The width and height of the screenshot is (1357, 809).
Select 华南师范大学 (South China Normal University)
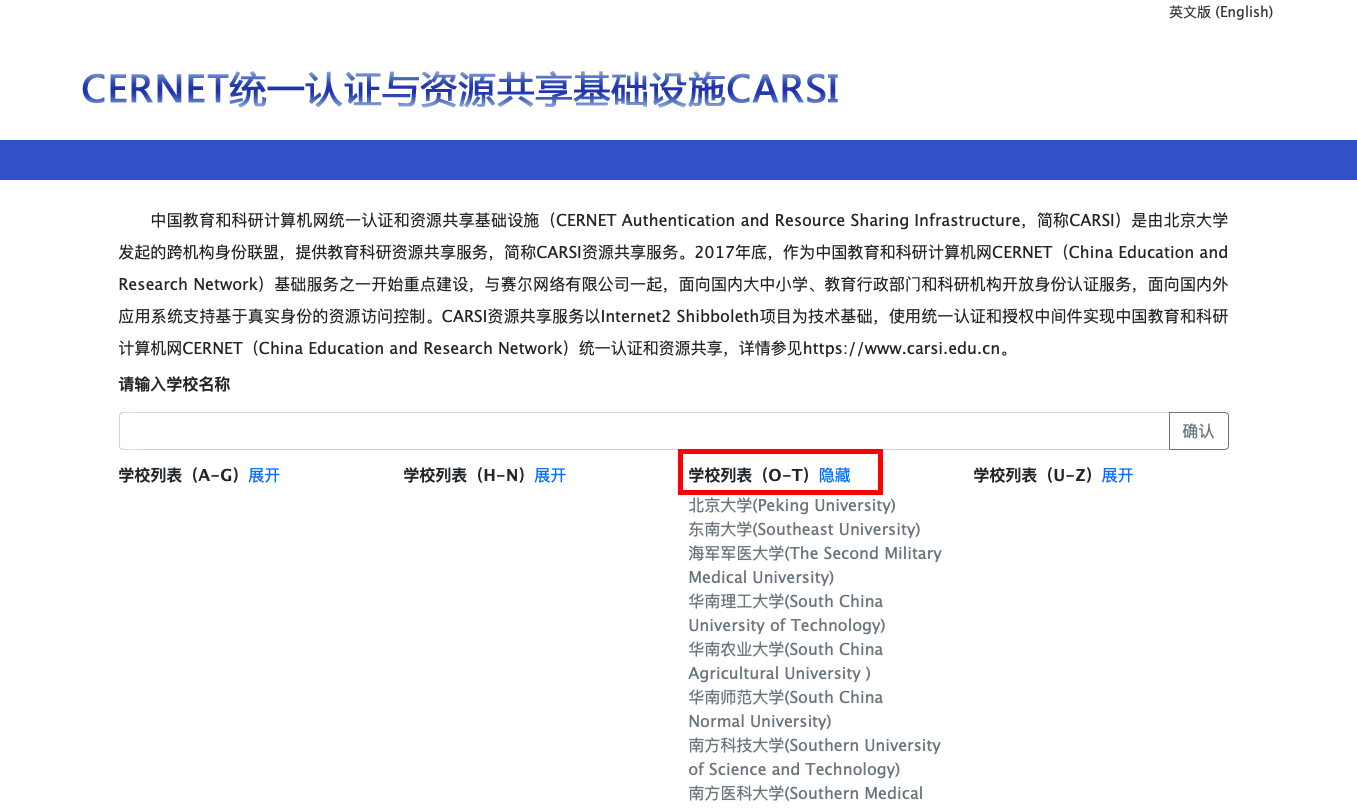(x=786, y=709)
